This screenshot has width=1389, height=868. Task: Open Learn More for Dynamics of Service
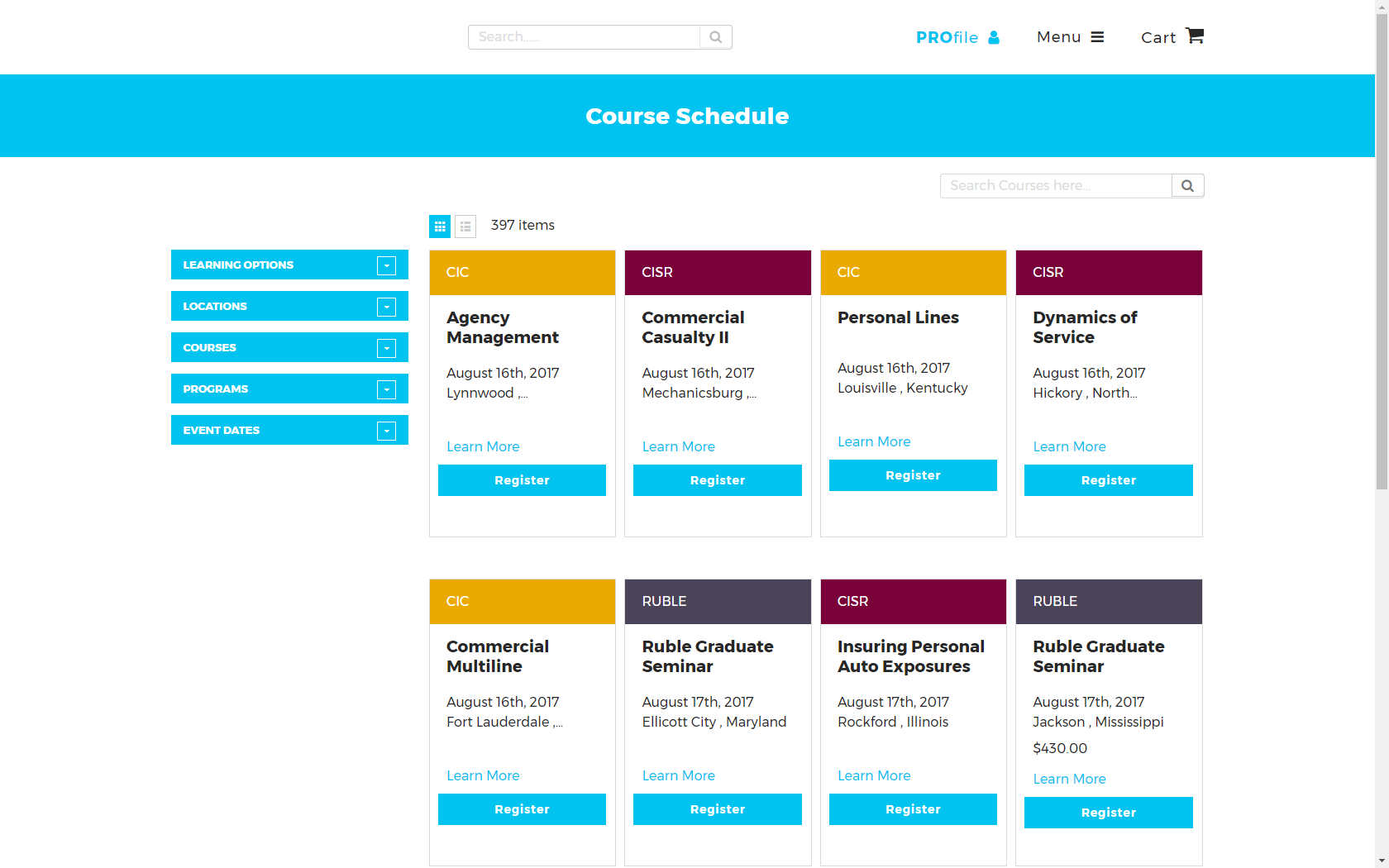pyautogui.click(x=1069, y=446)
